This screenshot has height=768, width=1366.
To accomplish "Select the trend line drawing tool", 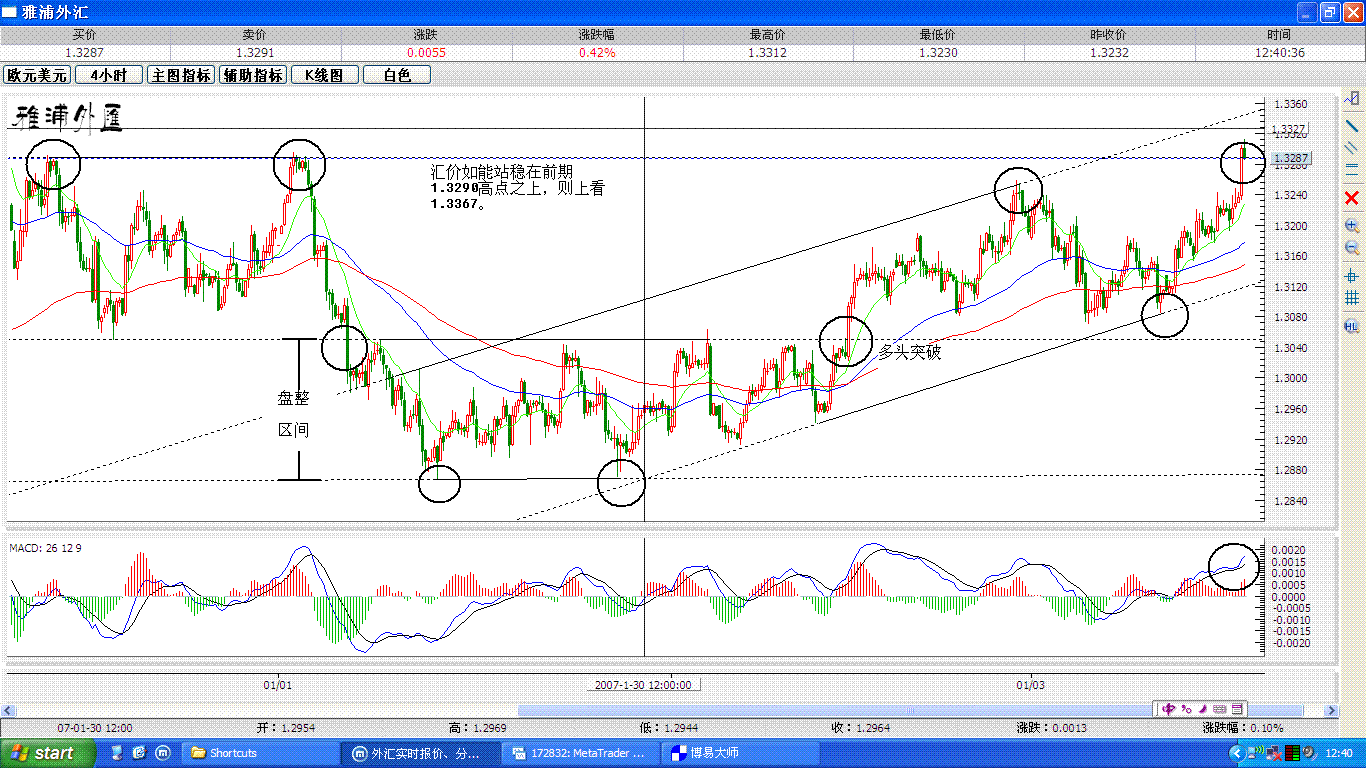I will 1352,125.
